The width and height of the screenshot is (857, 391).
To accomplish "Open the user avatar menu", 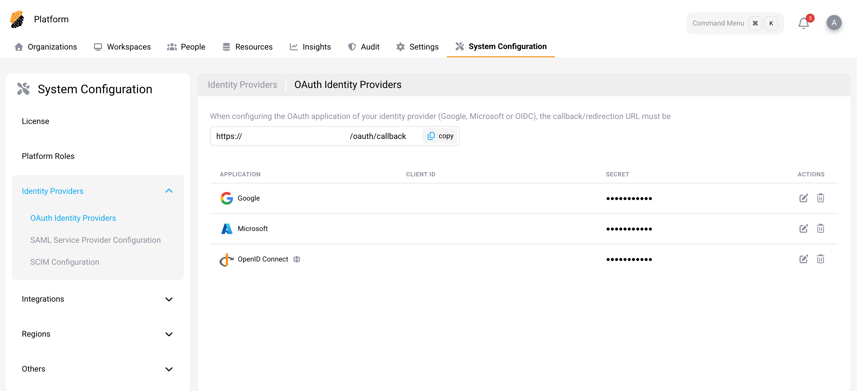I will click(833, 22).
